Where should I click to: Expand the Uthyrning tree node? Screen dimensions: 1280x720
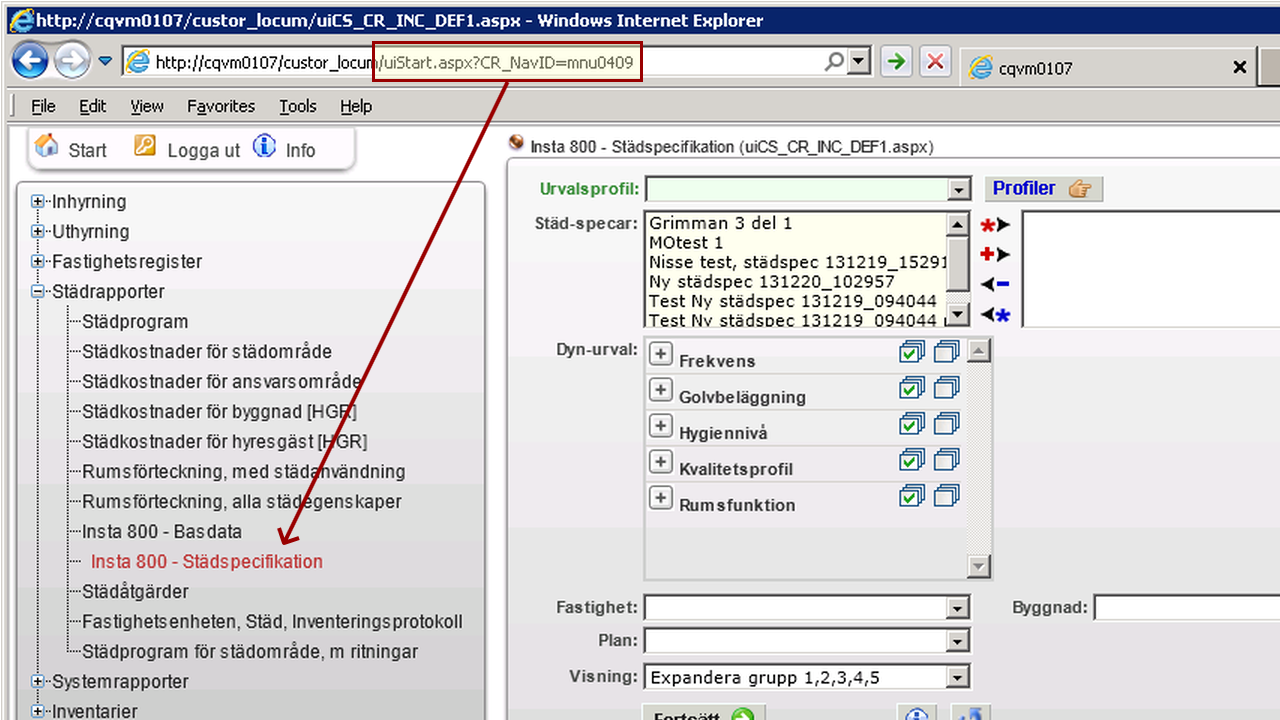[38, 232]
